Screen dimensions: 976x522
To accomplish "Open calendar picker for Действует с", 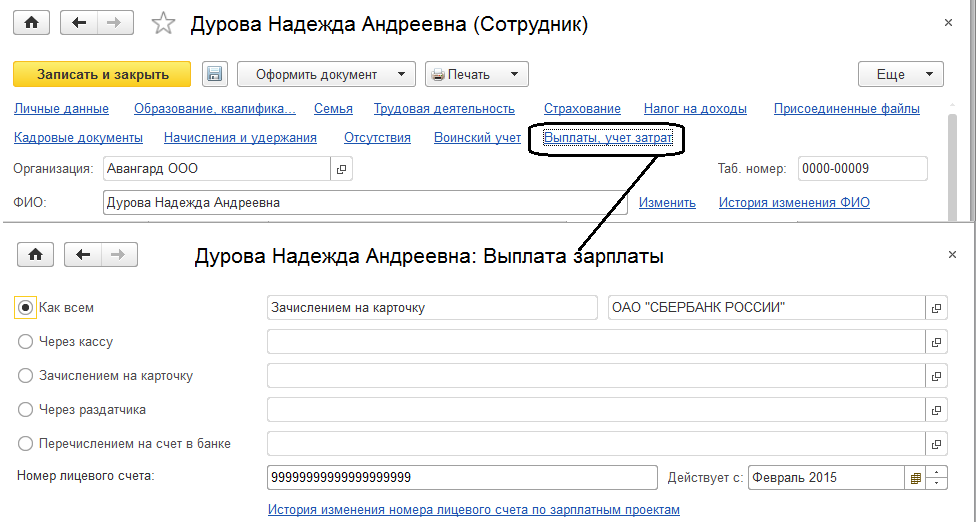I will [915, 478].
